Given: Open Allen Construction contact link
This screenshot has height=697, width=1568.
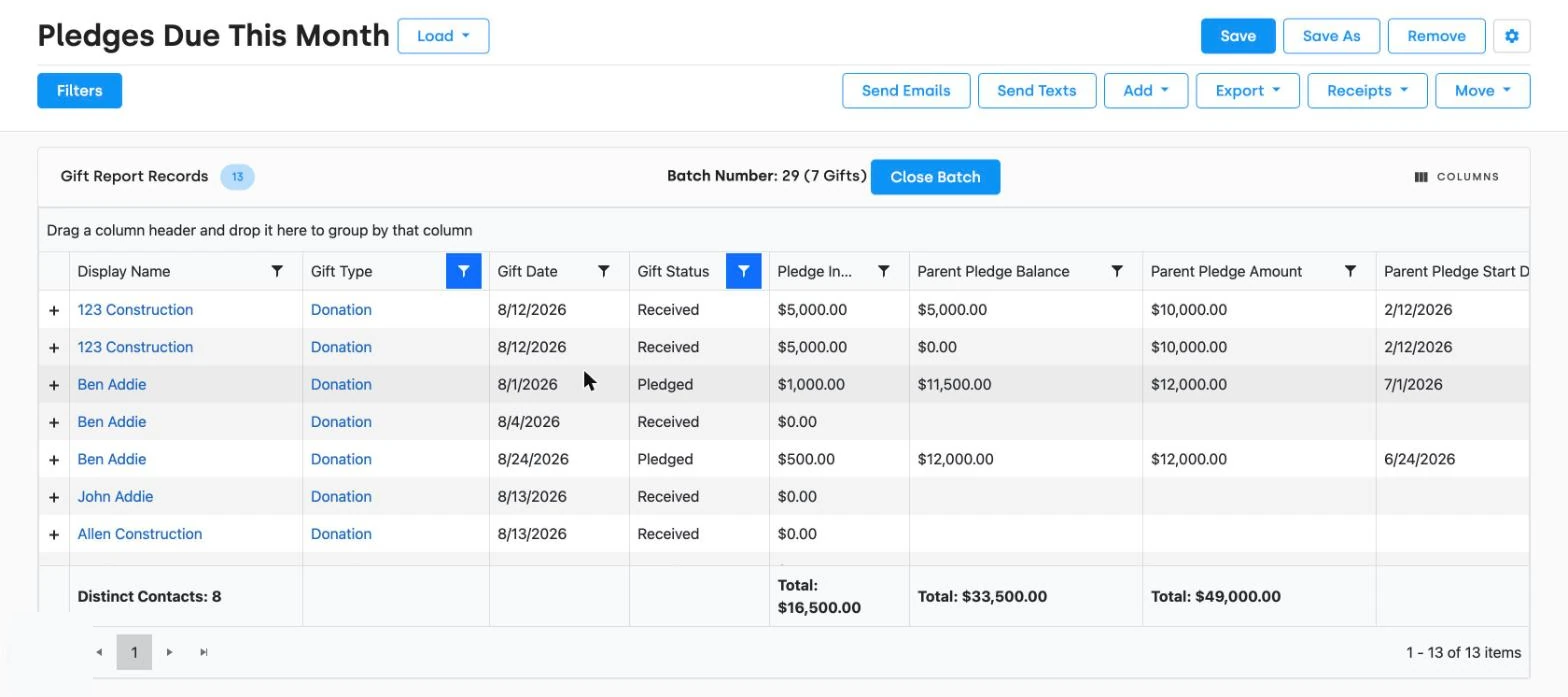Looking at the screenshot, I should point(140,534).
